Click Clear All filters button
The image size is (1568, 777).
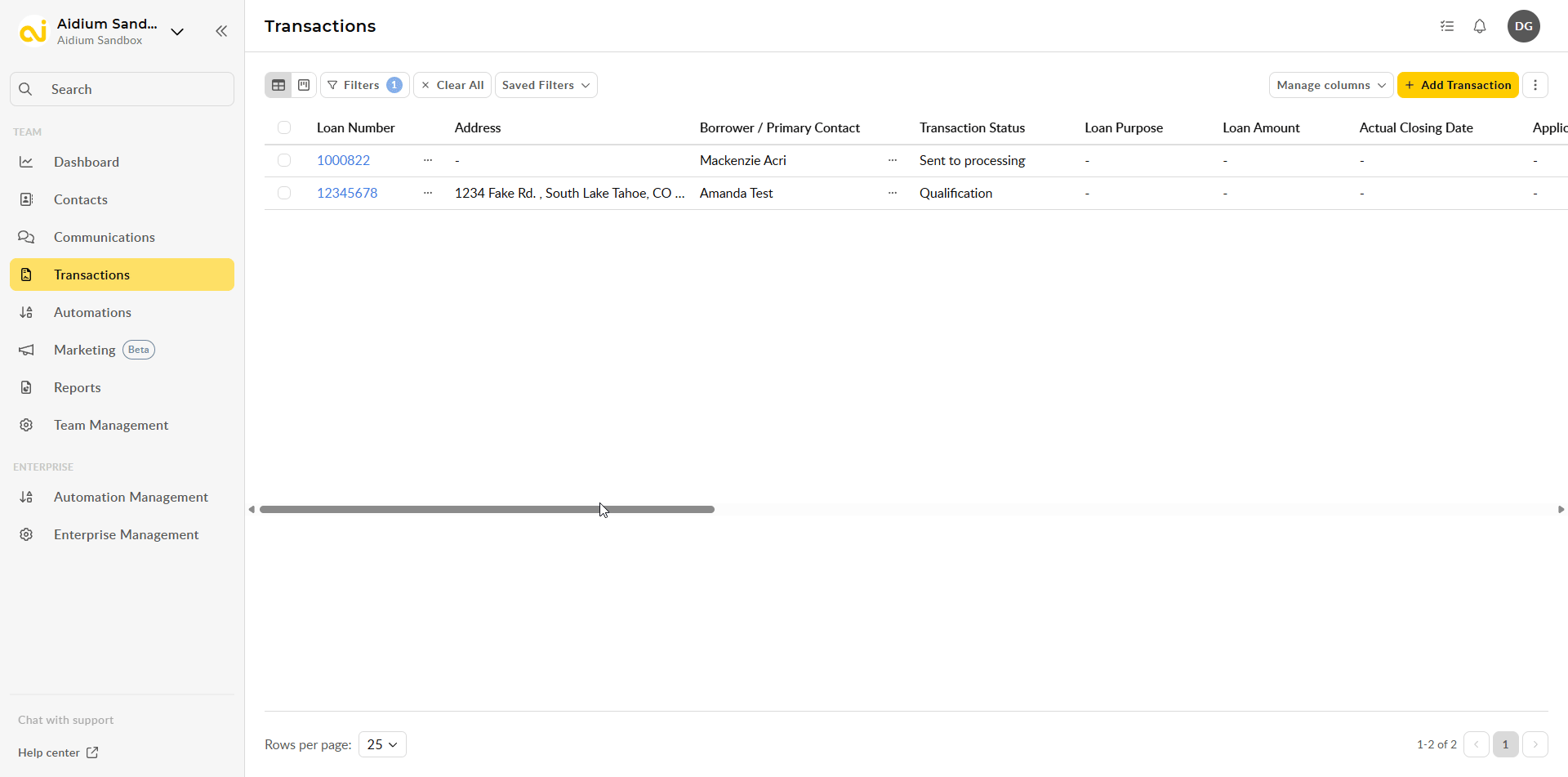[452, 85]
